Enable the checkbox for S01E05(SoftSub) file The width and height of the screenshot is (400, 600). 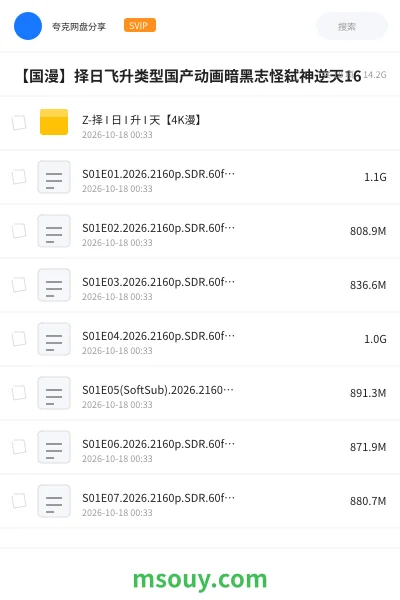tap(19, 393)
